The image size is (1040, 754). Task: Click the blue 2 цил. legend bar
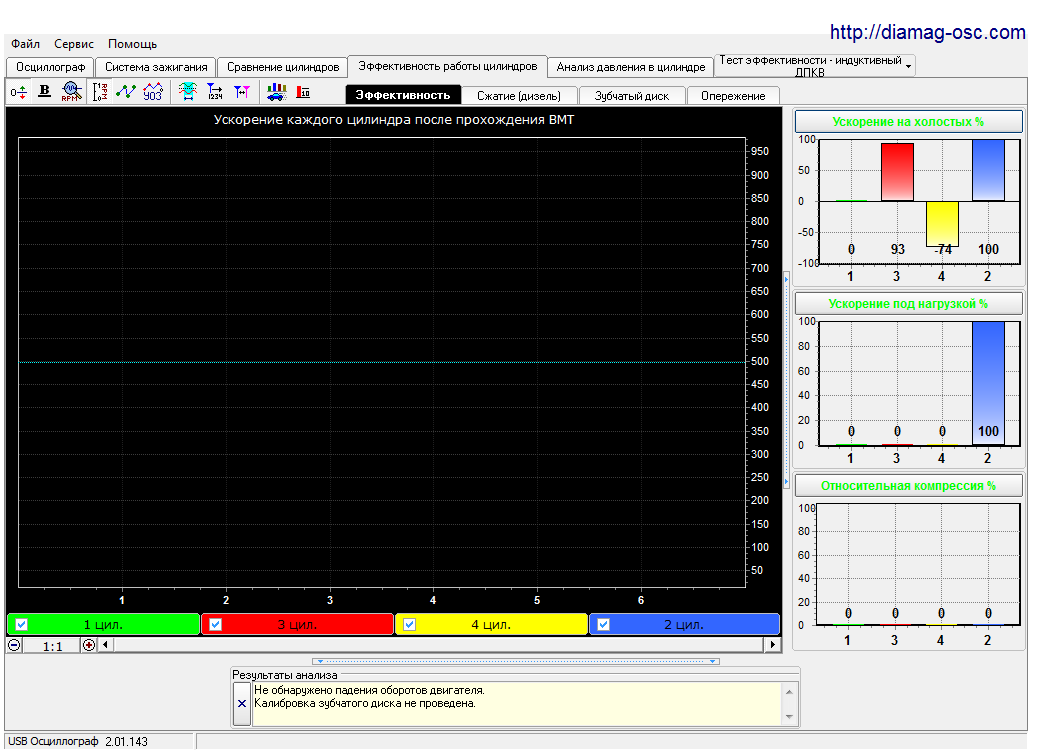pos(684,624)
